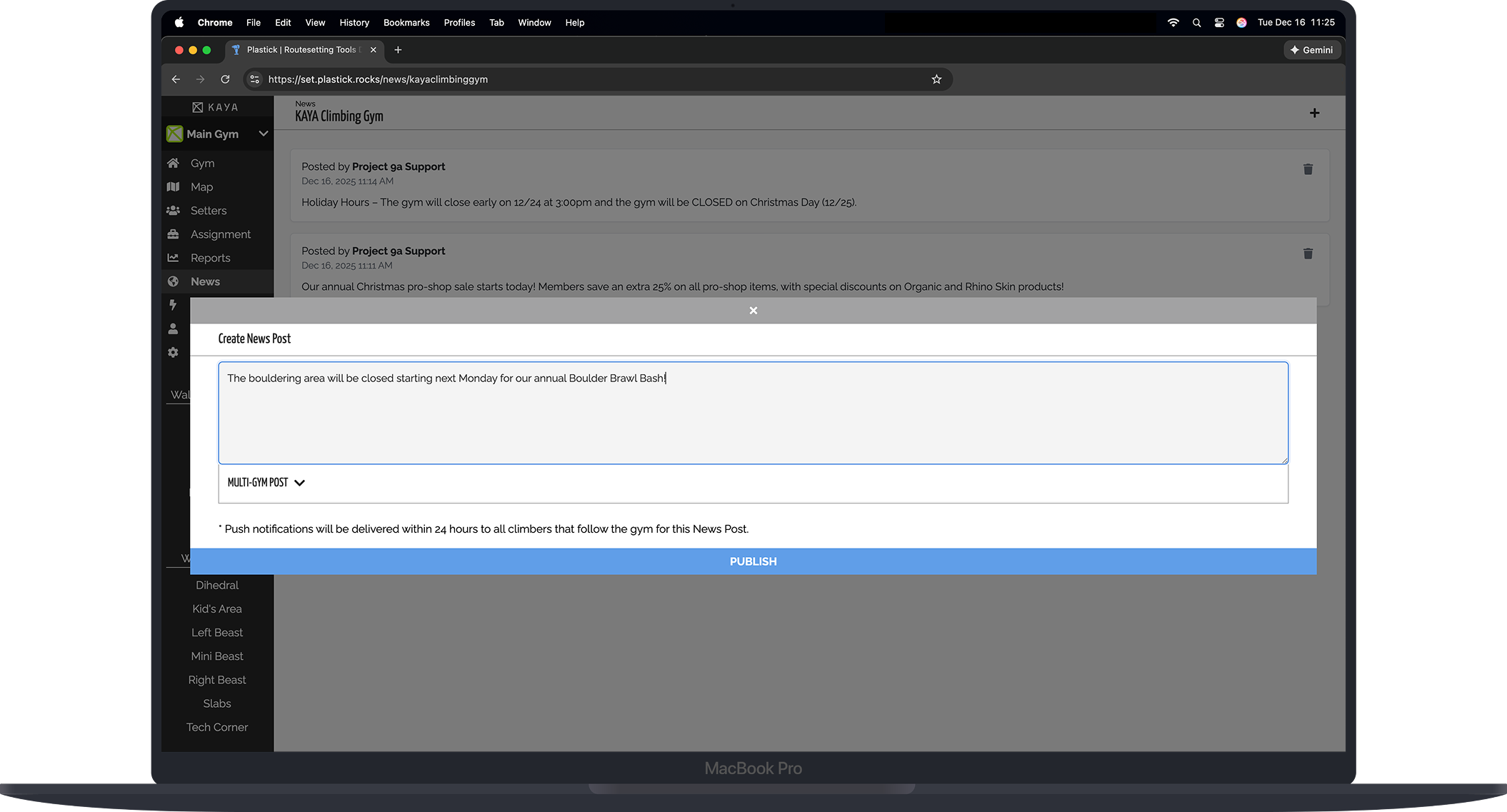The image size is (1507, 812).
Task: Publish the news post
Action: point(753,561)
